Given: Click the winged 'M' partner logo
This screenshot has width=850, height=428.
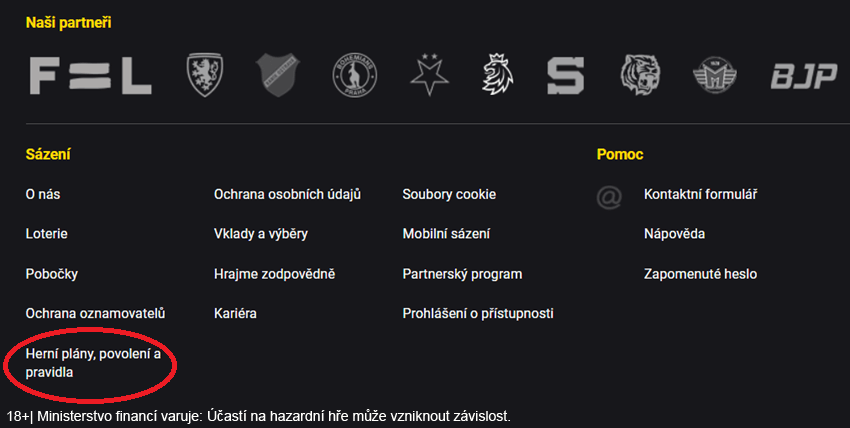Looking at the screenshot, I should (714, 75).
